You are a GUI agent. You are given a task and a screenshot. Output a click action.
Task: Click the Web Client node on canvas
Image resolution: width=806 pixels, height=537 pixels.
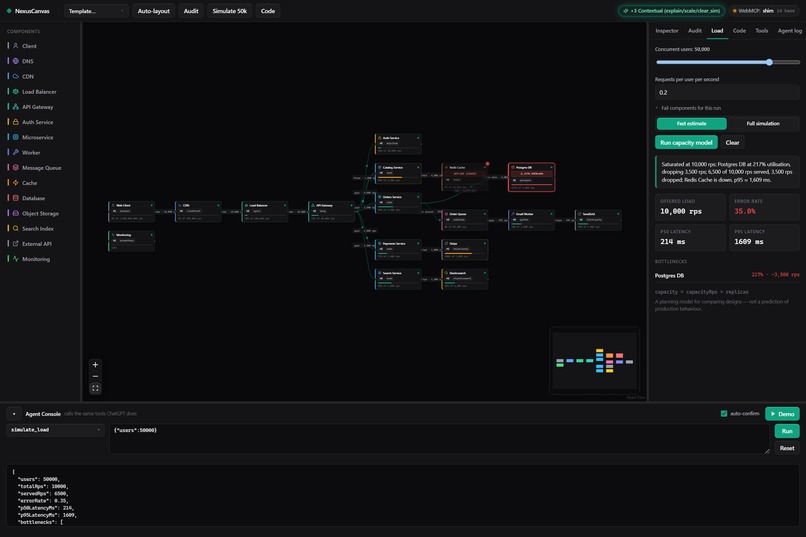(x=132, y=212)
